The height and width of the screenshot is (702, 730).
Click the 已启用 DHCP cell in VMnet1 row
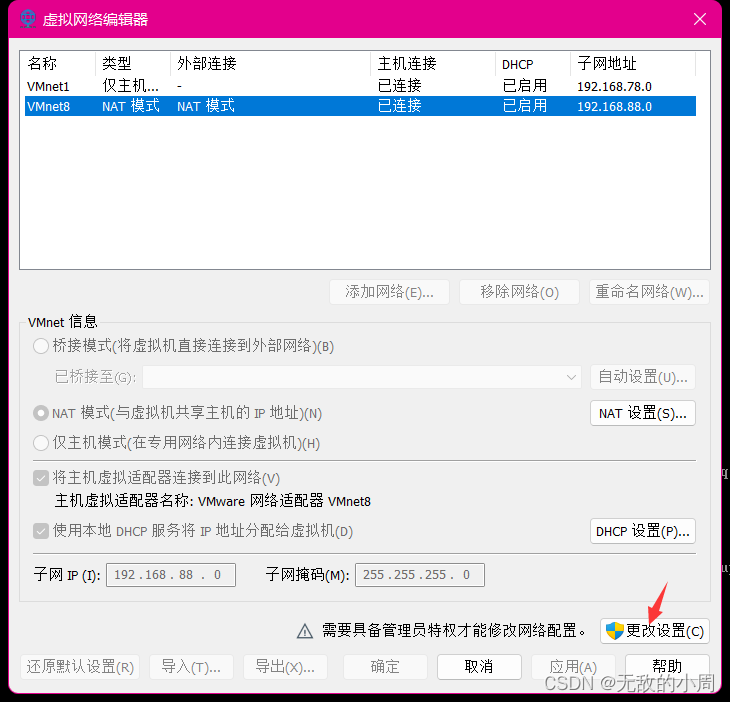pyautogui.click(x=525, y=86)
